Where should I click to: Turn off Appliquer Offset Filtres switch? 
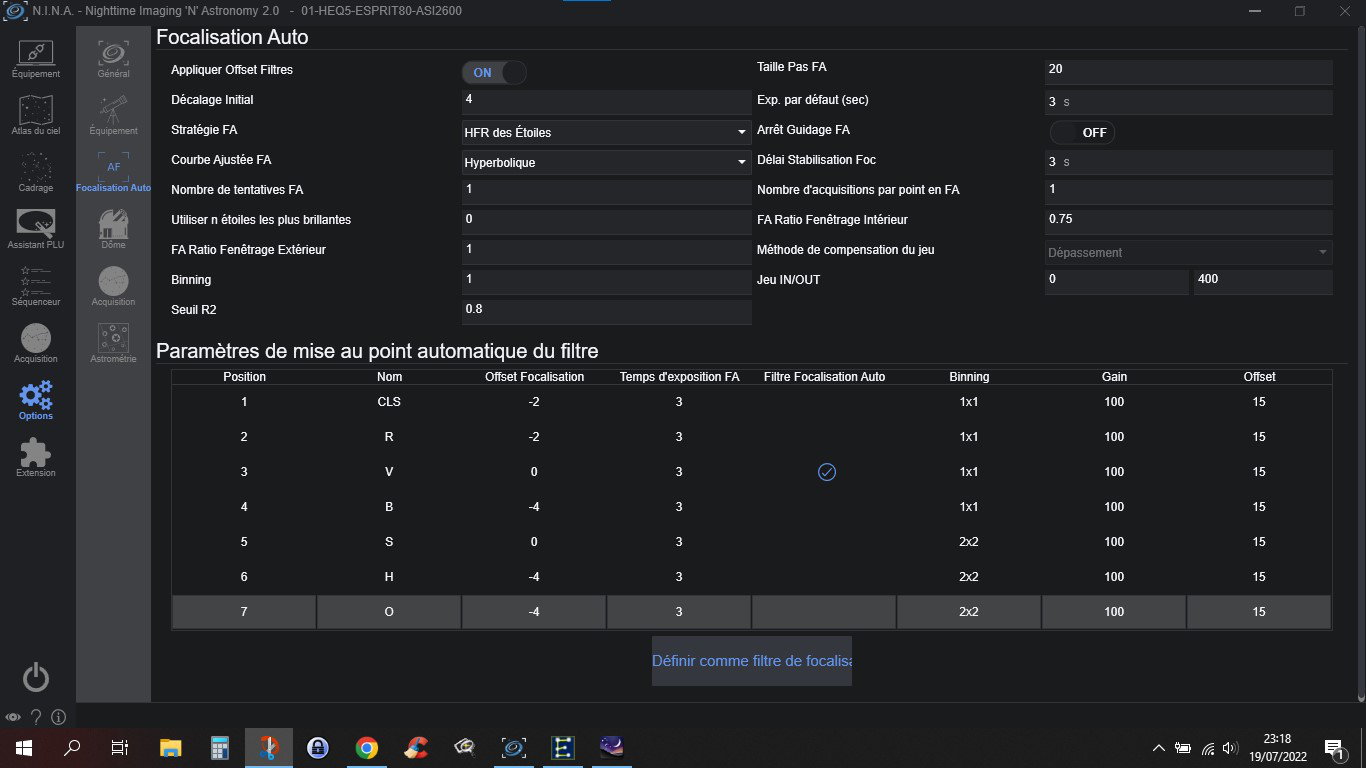(494, 72)
